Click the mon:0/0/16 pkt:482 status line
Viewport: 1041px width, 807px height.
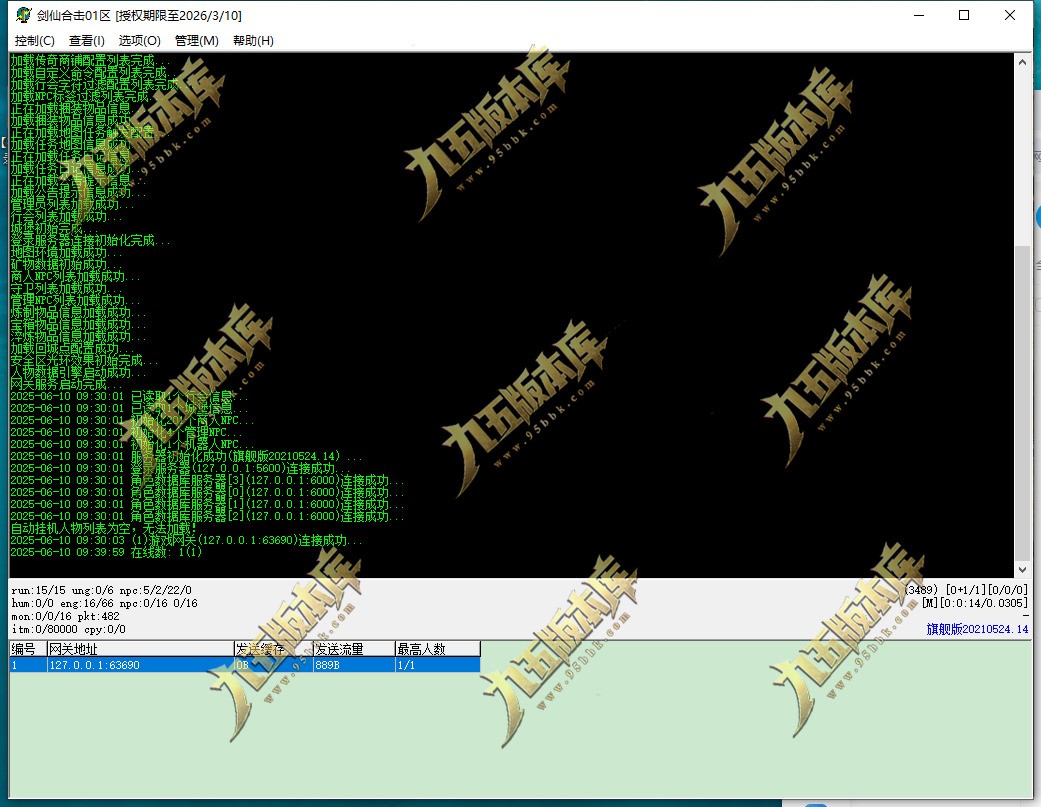(66, 616)
